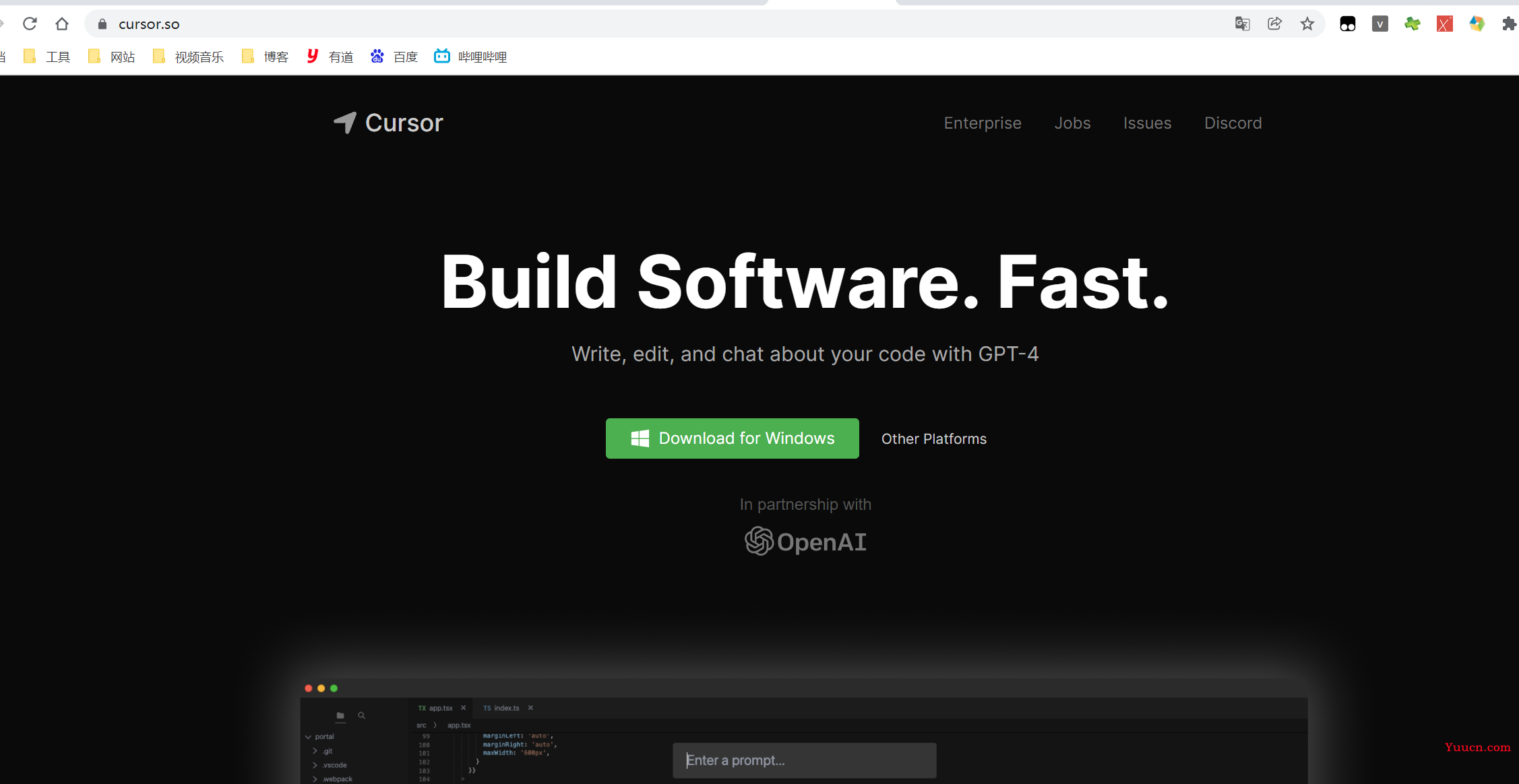This screenshot has height=784, width=1519.
Task: Click the bookmark star icon in browser
Action: click(x=1307, y=23)
